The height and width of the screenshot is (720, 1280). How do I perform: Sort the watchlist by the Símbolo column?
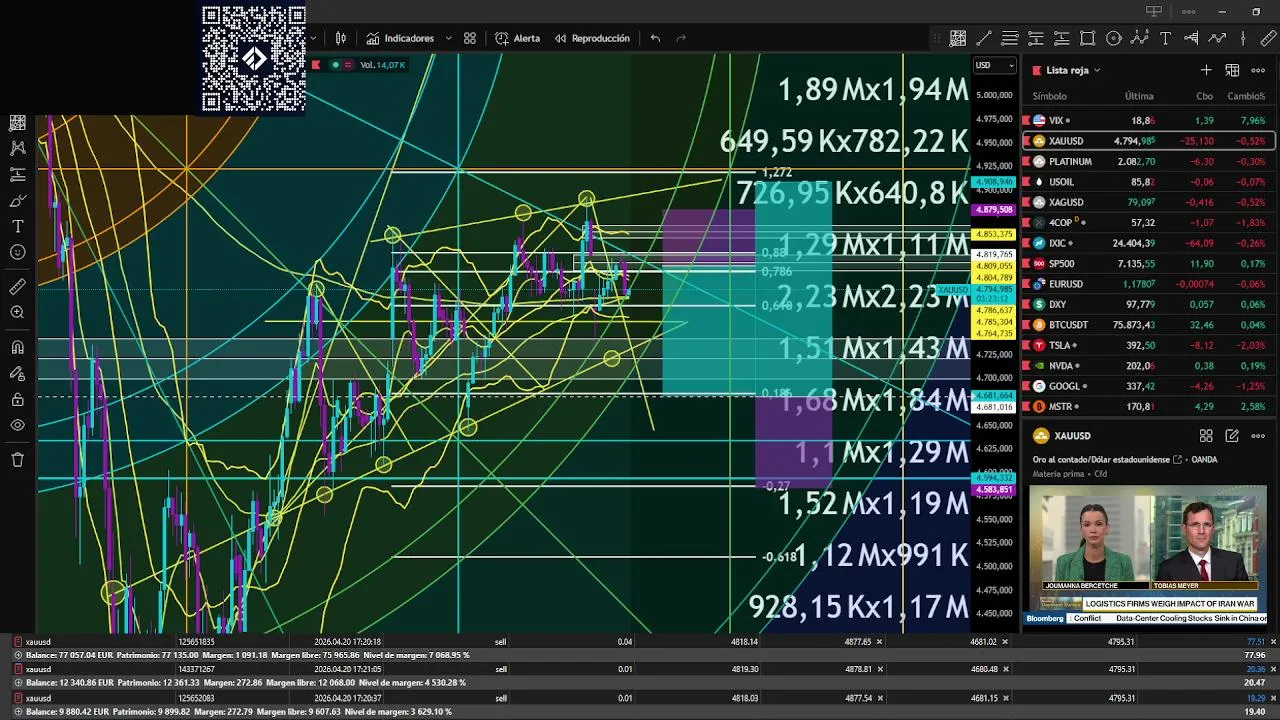point(1049,96)
